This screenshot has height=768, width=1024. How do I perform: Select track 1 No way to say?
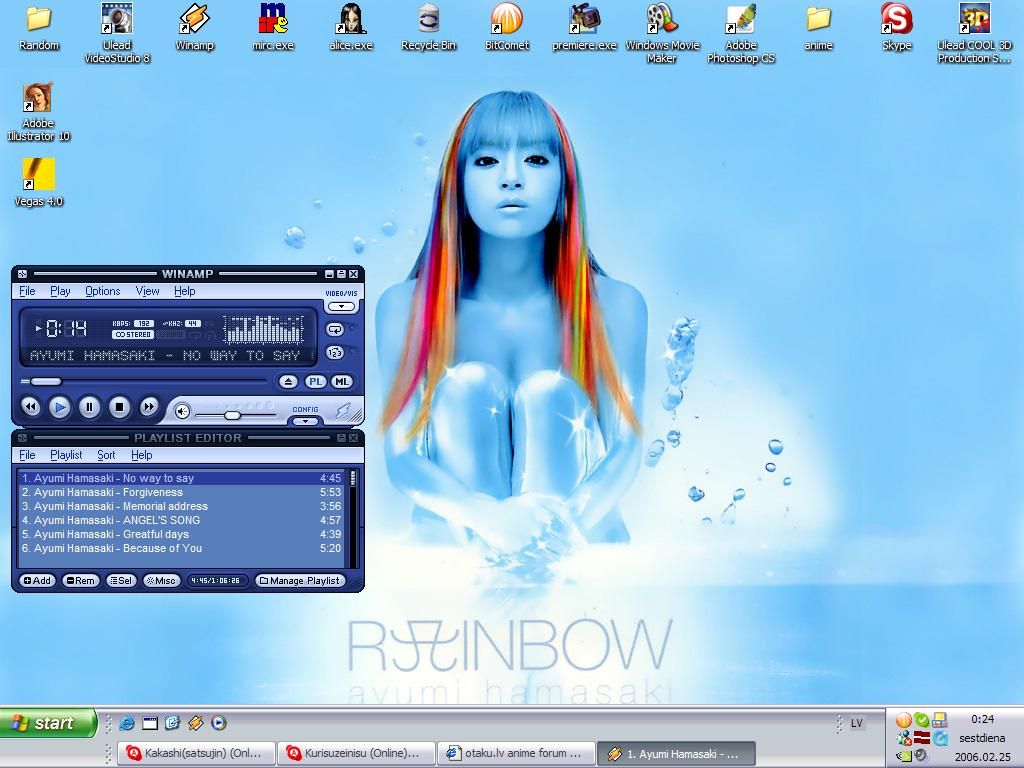coord(181,478)
